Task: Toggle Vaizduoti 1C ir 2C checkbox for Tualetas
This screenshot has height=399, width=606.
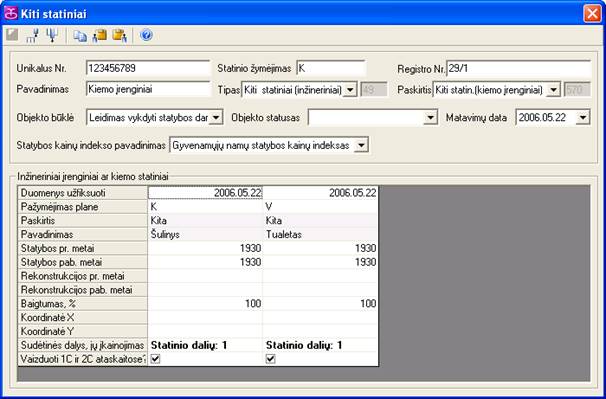Action: [x=271, y=359]
